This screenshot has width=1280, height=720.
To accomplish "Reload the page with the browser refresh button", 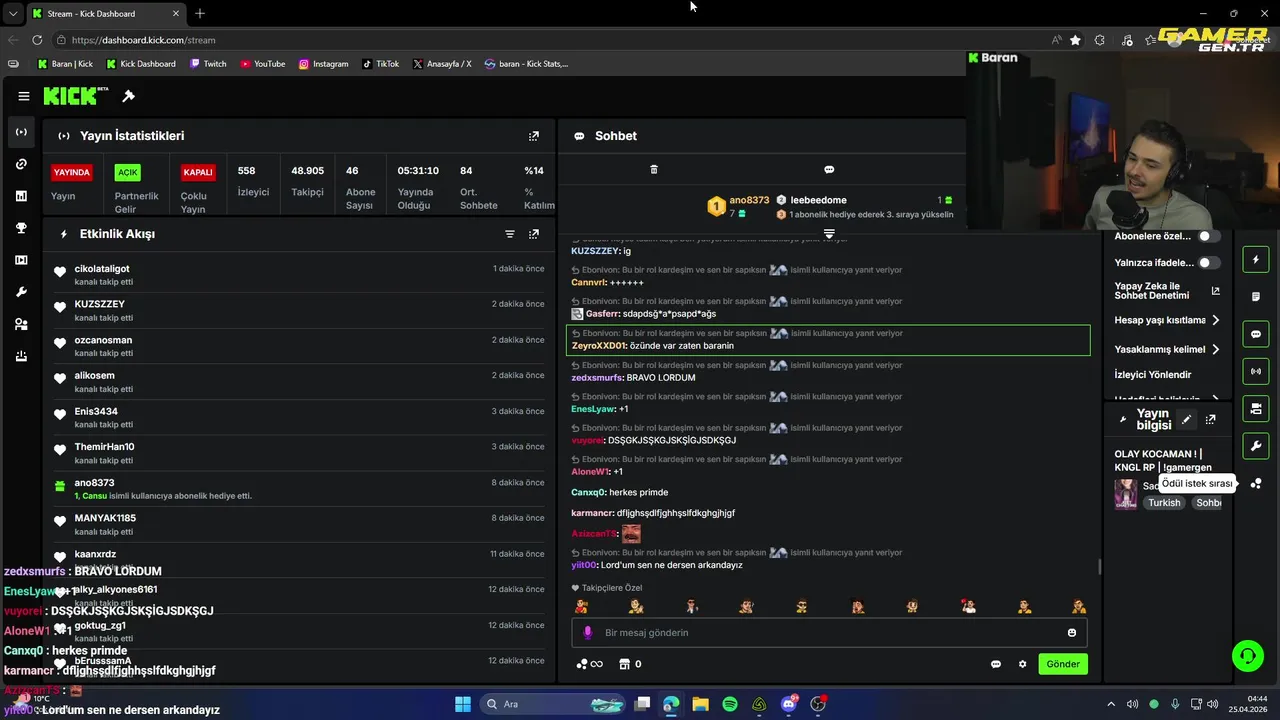I will pos(37,40).
